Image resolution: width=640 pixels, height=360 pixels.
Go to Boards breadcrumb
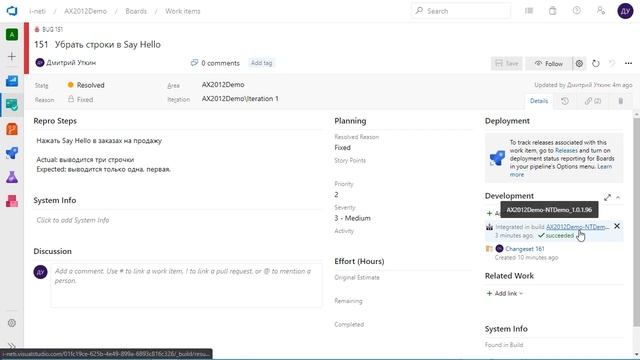[136, 11]
